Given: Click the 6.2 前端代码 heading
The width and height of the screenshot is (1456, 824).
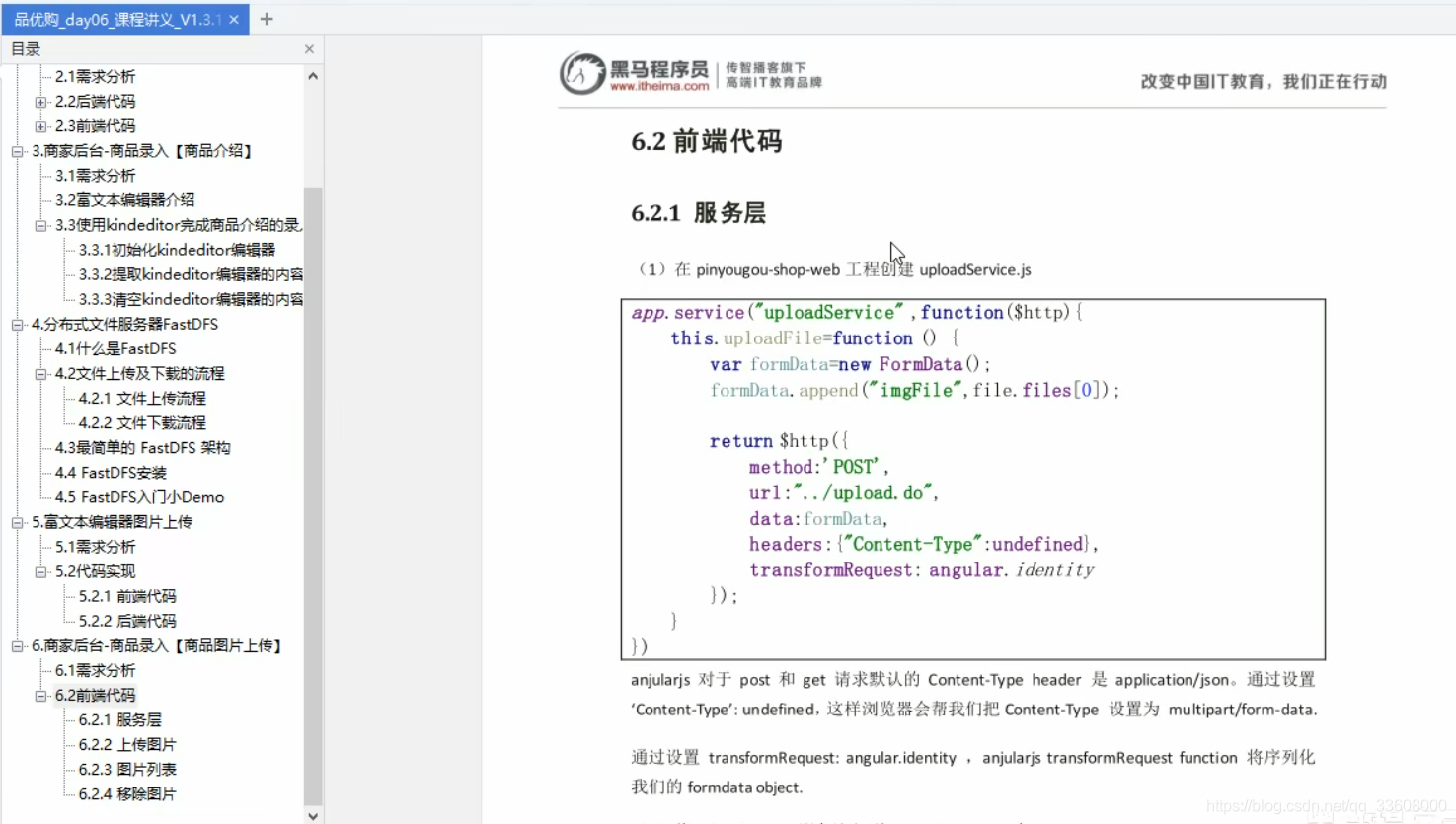Looking at the screenshot, I should click(x=707, y=142).
